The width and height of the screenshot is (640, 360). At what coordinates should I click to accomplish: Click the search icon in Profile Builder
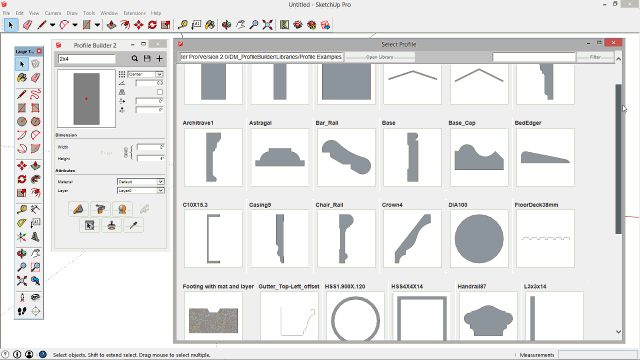pyautogui.click(x=135, y=59)
